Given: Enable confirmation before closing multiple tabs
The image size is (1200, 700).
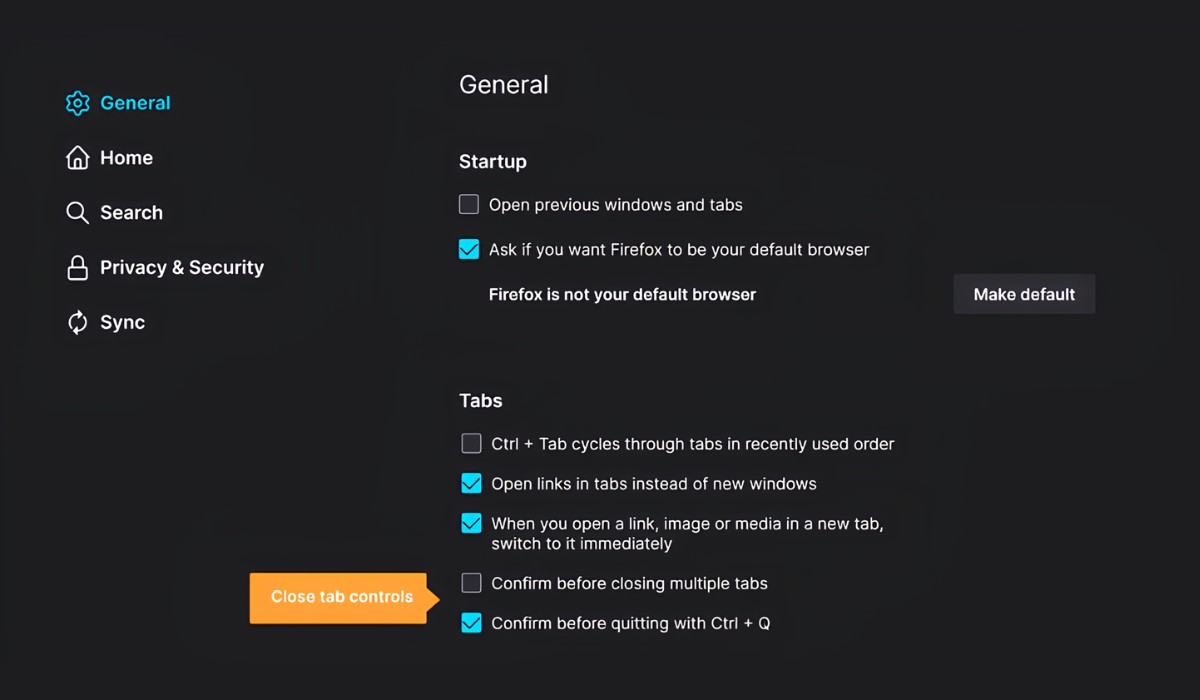Looking at the screenshot, I should pyautogui.click(x=471, y=583).
